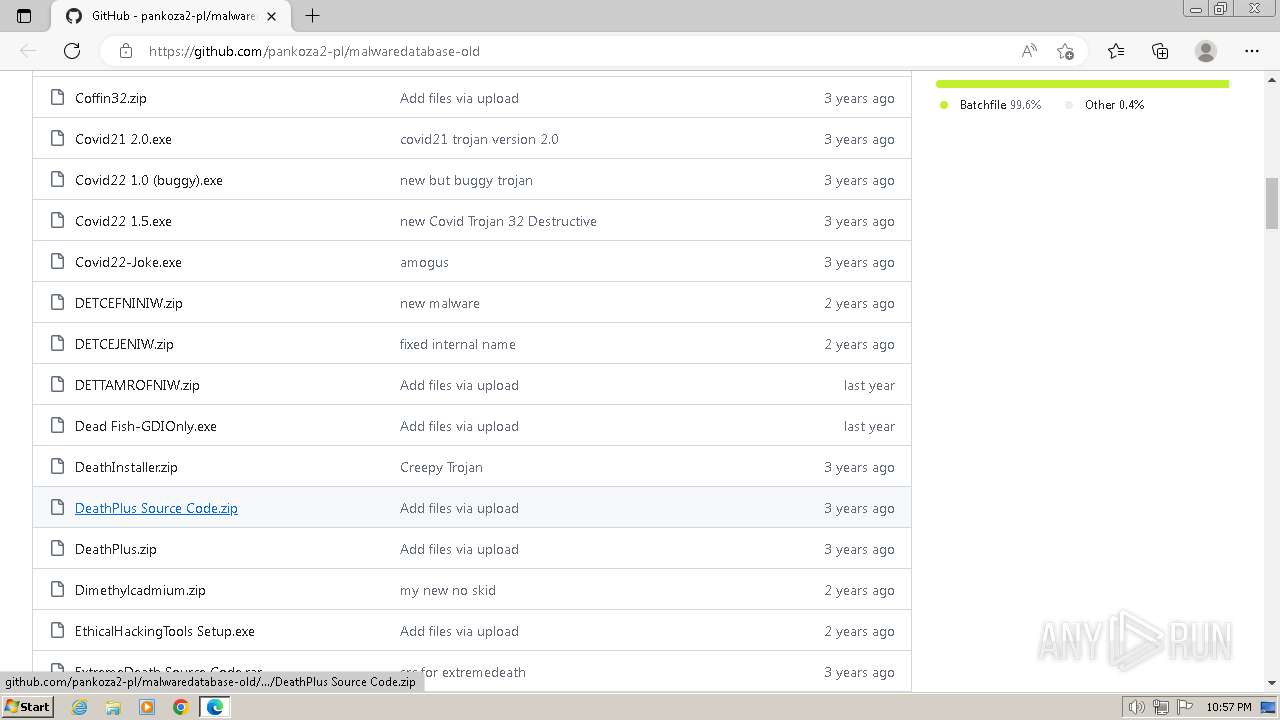This screenshot has width=1280, height=720.
Task: Open Covid22 1.5.exe file
Action: pos(123,221)
